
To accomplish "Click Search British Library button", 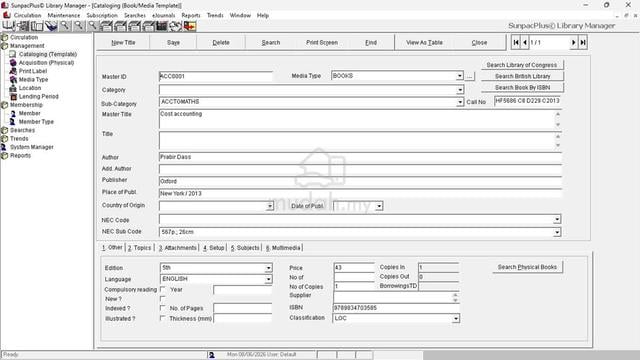I will (x=522, y=76).
